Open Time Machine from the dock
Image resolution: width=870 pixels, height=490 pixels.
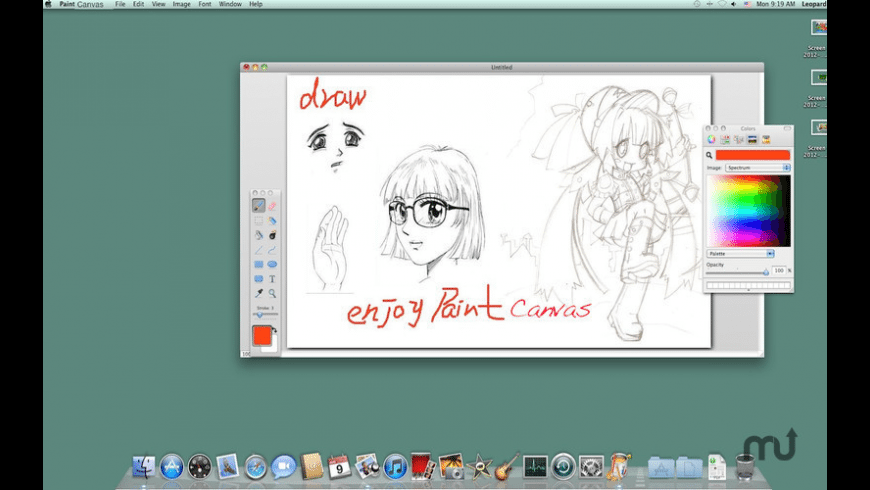pyautogui.click(x=563, y=467)
